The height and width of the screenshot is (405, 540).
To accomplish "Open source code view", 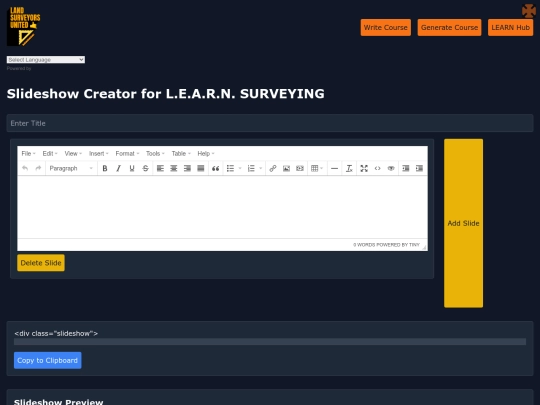I will click(377, 168).
